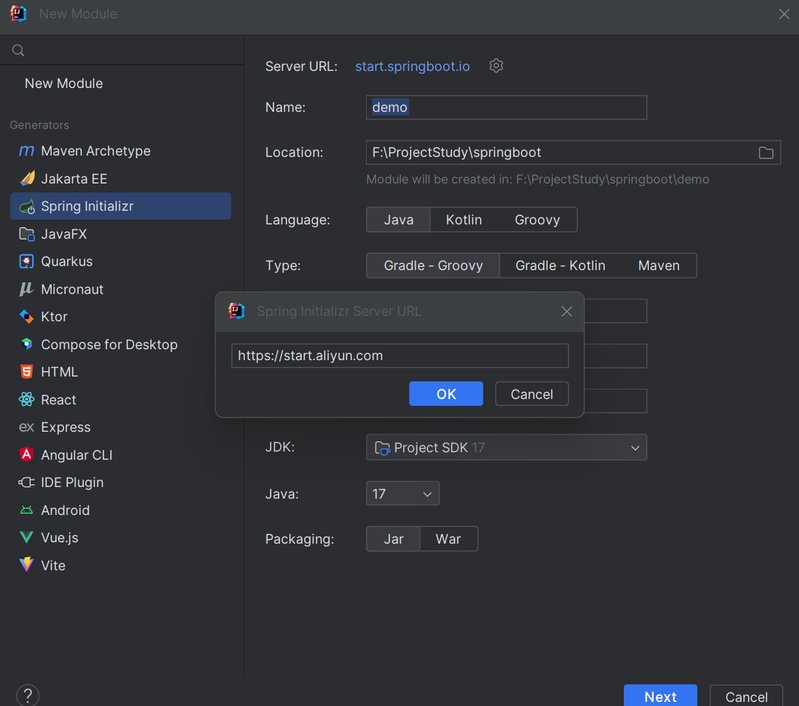
Task: Browse for location with folder icon
Action: pyautogui.click(x=766, y=152)
